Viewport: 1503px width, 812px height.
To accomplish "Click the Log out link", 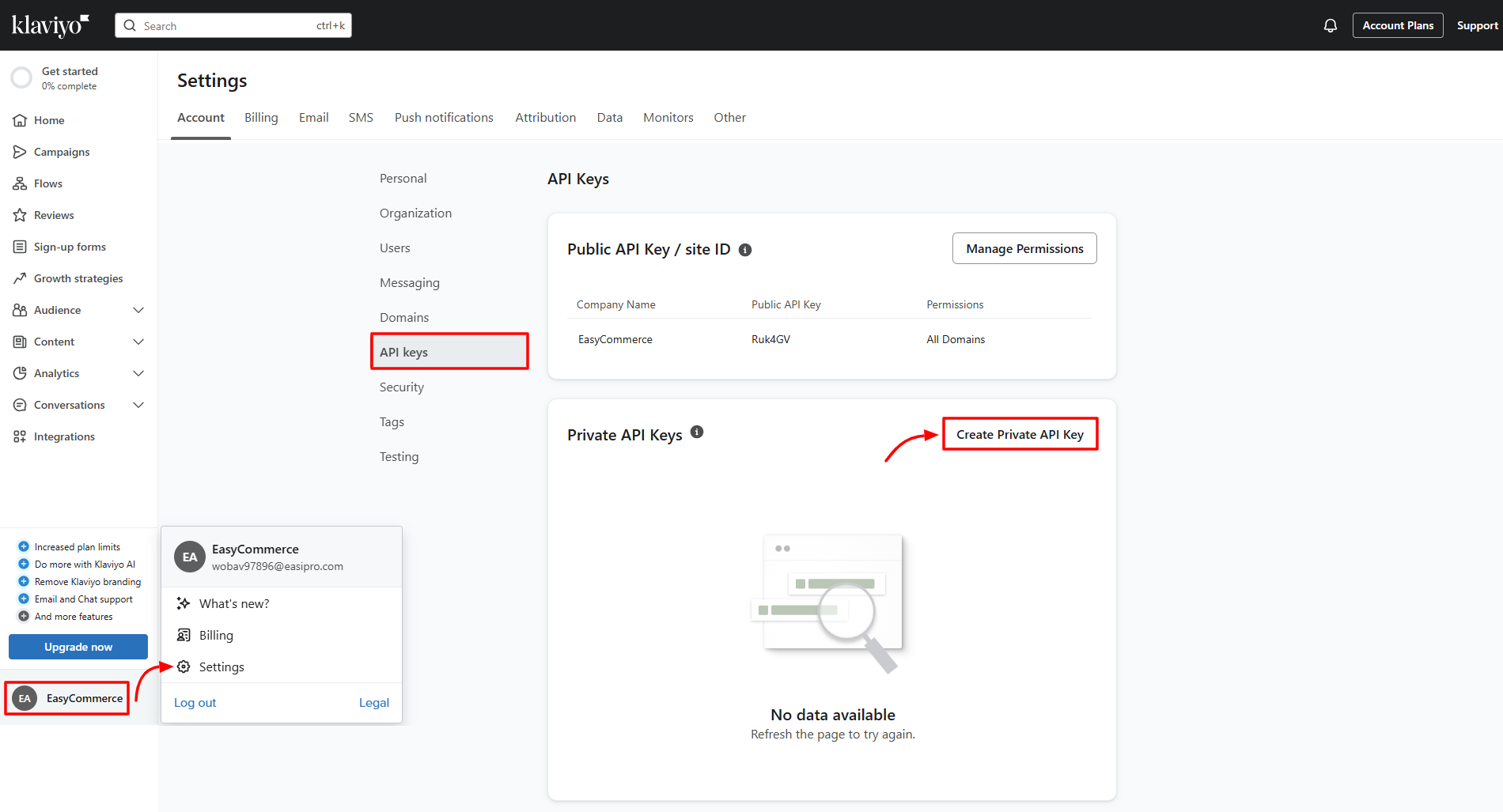I will tap(195, 703).
